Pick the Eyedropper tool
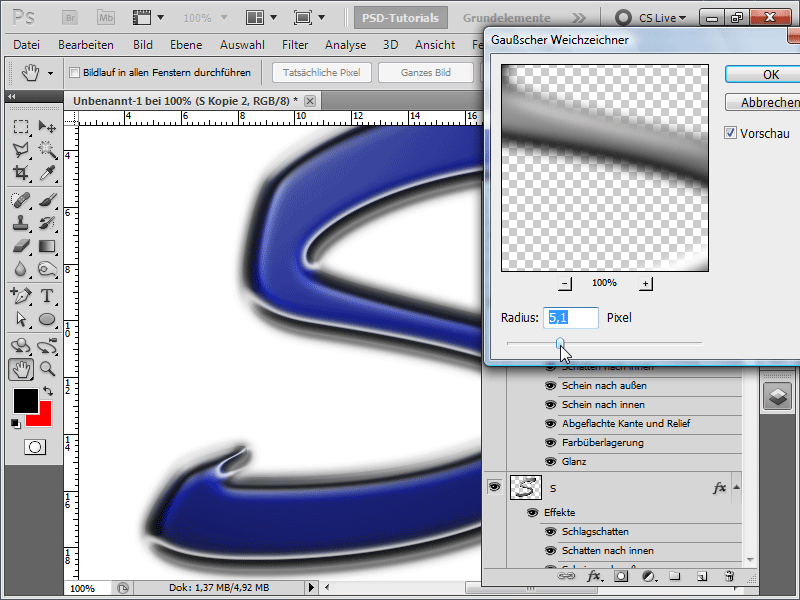This screenshot has height=600, width=800. click(47, 173)
